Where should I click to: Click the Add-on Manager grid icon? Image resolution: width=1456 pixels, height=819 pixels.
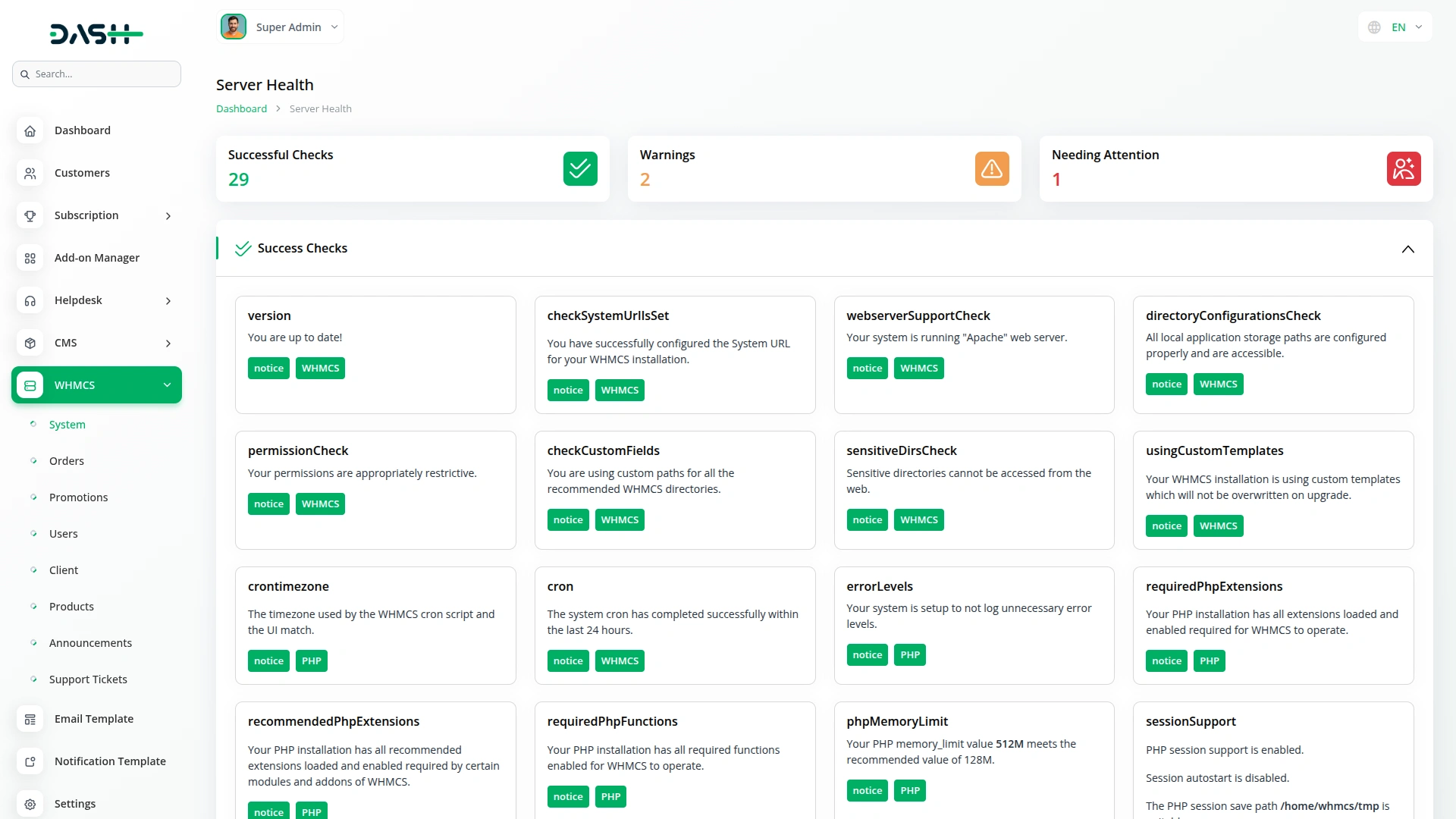[x=30, y=258]
